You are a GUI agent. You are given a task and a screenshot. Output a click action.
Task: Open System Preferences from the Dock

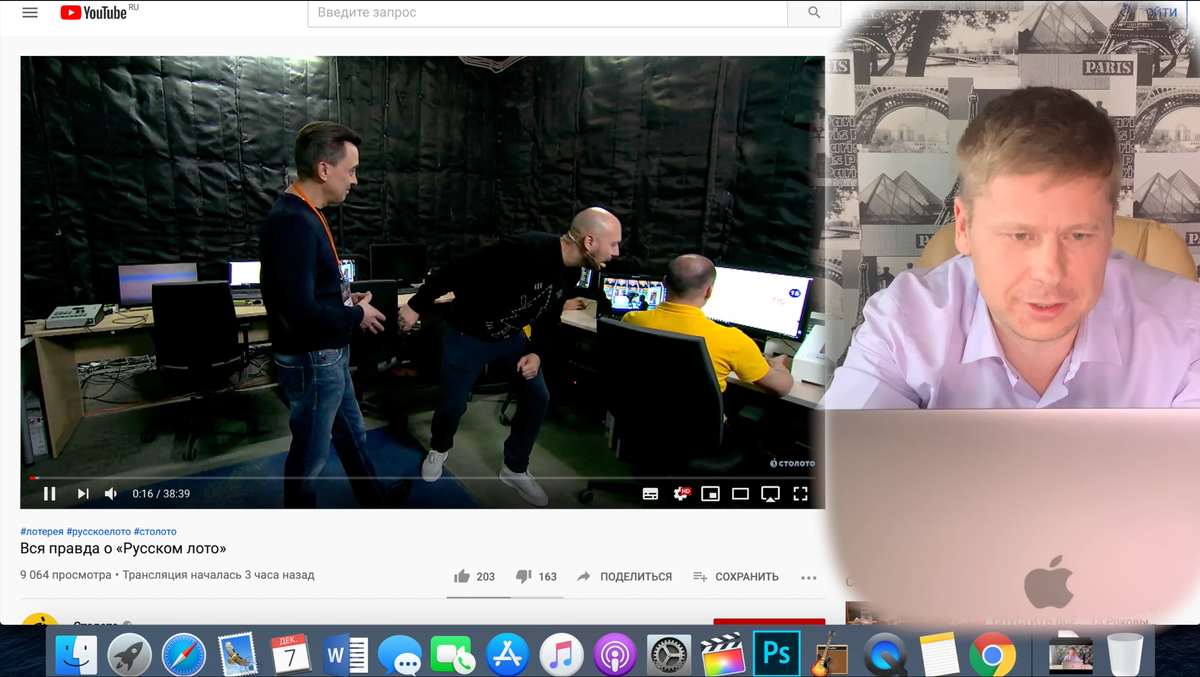point(669,655)
